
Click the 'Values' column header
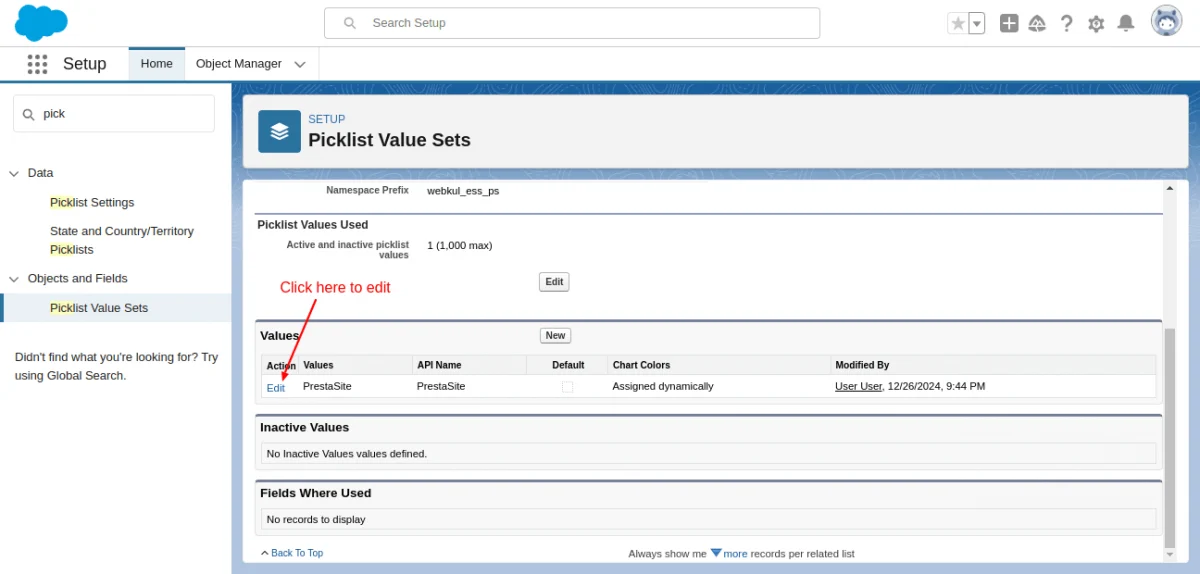pyautogui.click(x=318, y=365)
